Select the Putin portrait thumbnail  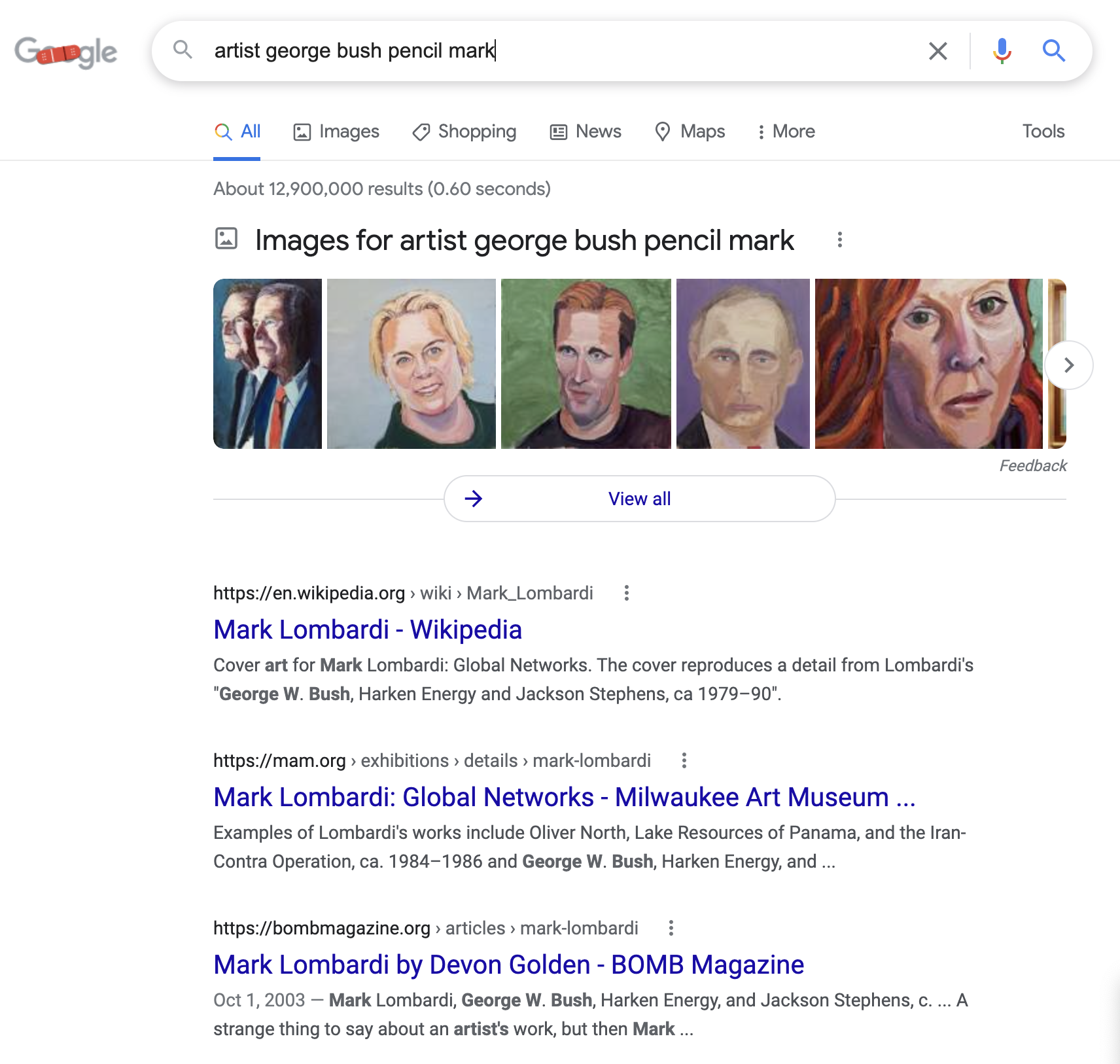click(743, 364)
